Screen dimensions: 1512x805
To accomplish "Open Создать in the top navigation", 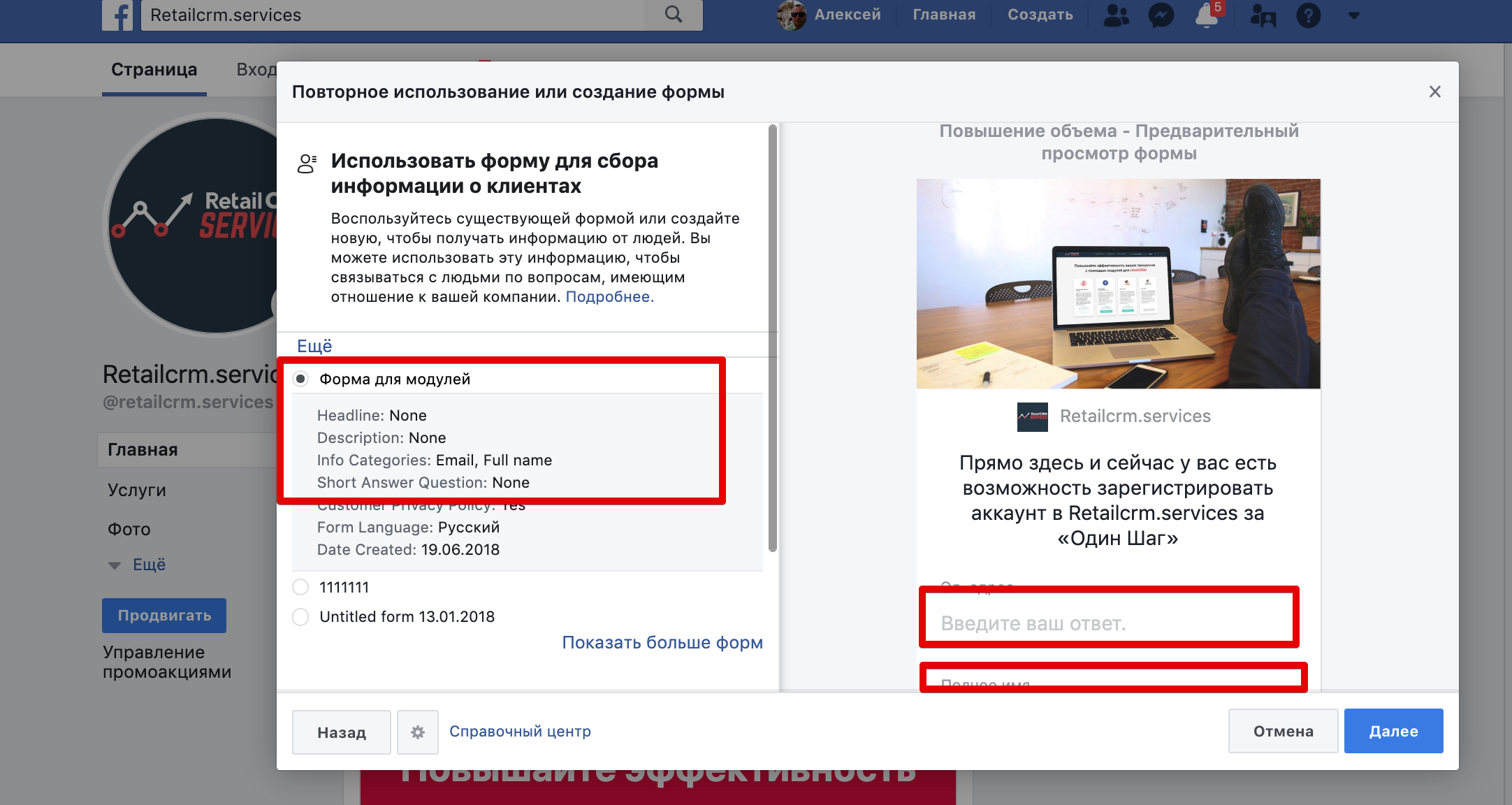I will pyautogui.click(x=1040, y=15).
